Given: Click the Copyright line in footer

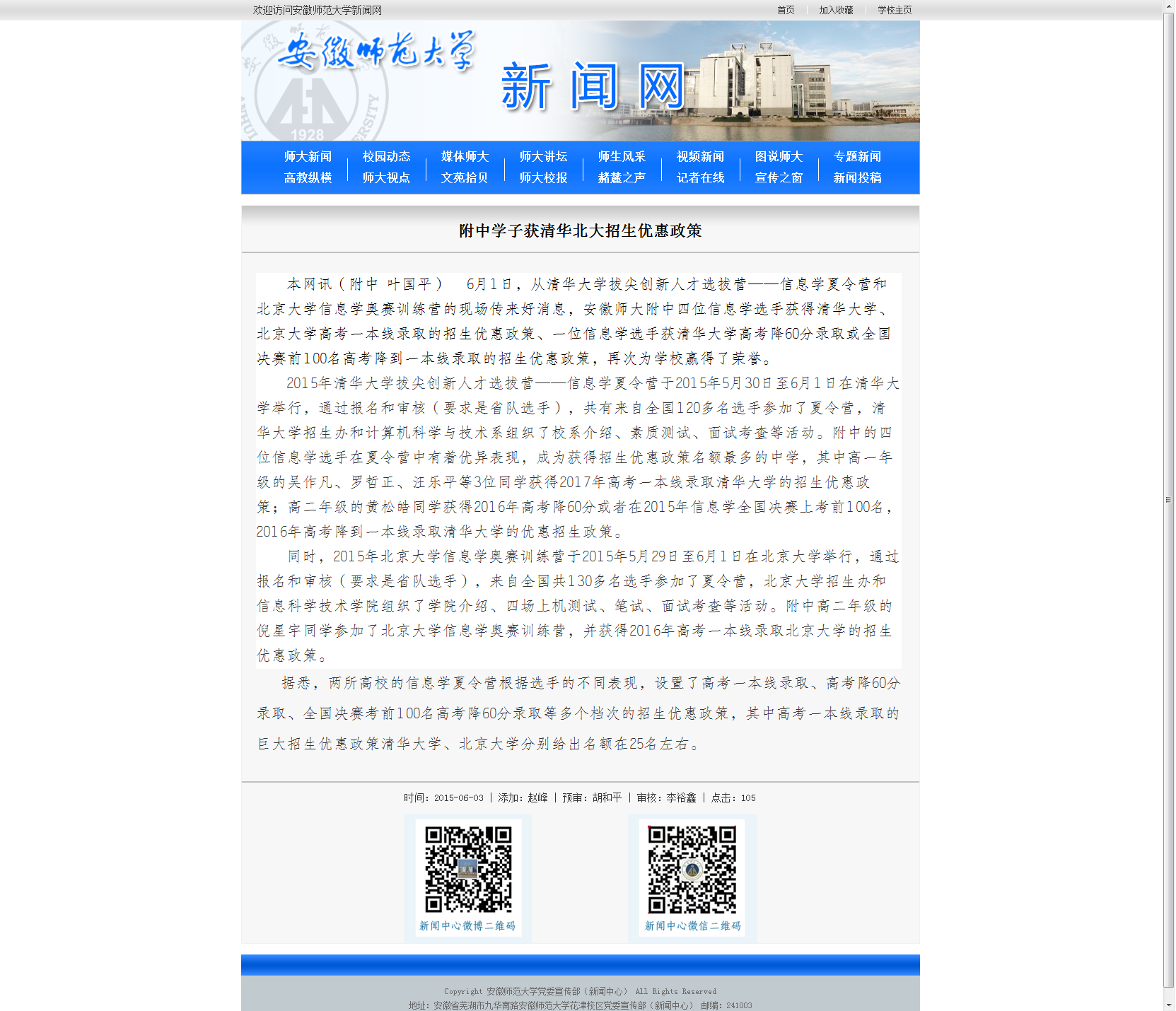Looking at the screenshot, I should (x=581, y=991).
